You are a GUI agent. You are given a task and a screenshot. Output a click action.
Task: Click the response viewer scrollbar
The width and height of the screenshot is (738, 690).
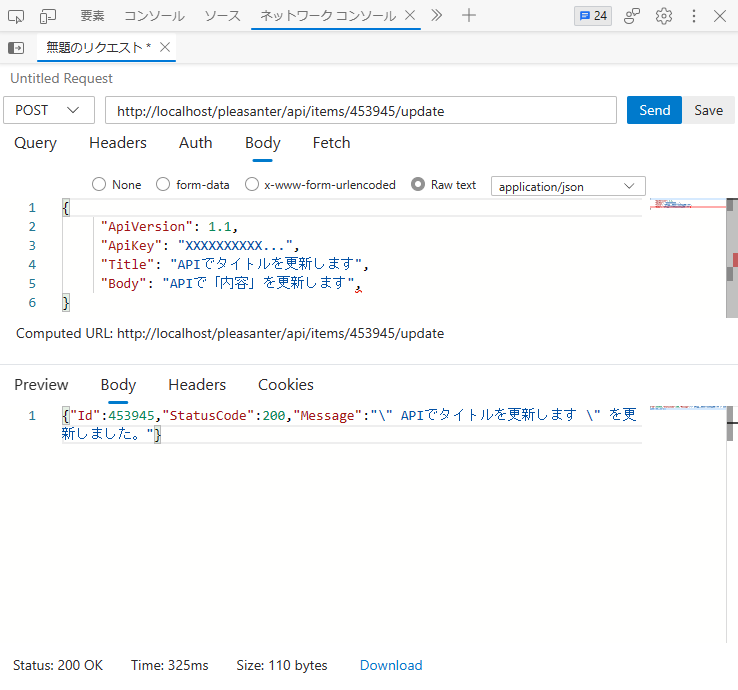tap(730, 424)
